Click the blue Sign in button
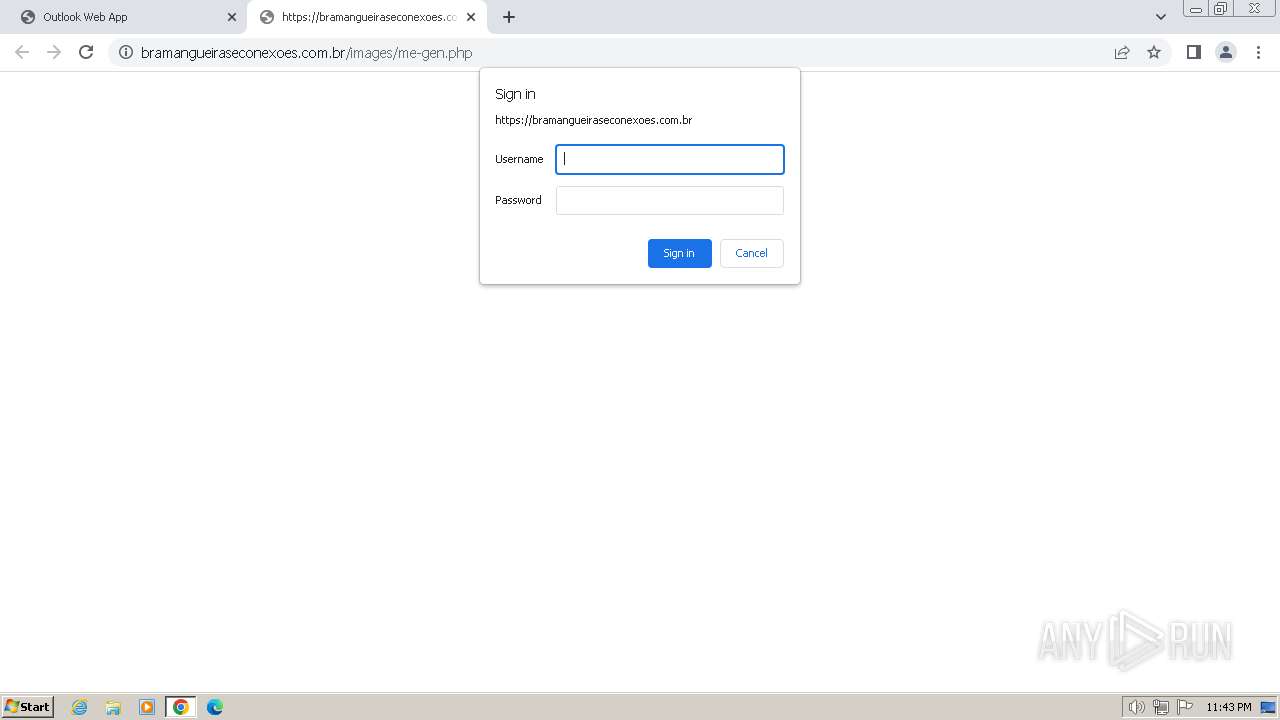This screenshot has width=1280, height=720. [x=680, y=253]
